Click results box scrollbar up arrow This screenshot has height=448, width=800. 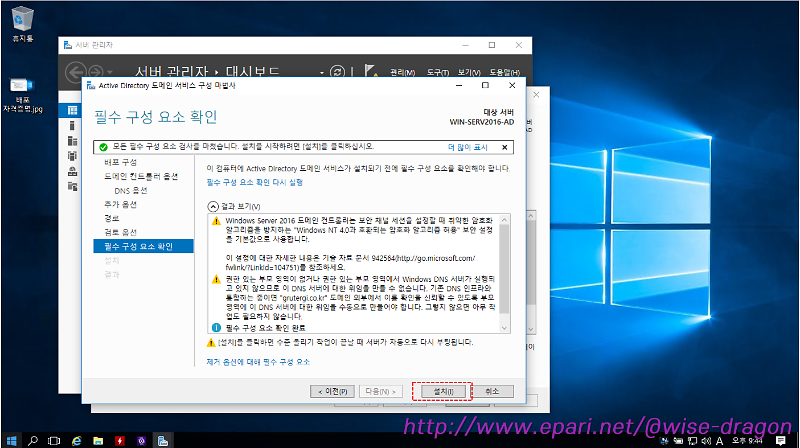click(505, 220)
